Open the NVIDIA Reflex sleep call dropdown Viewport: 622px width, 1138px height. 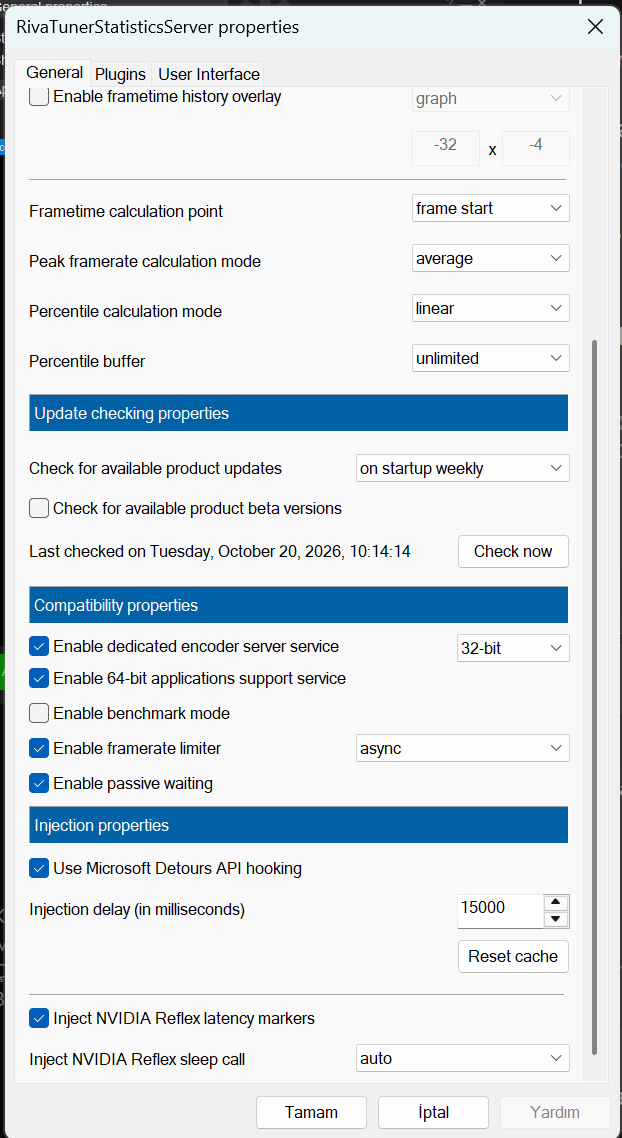pyautogui.click(x=463, y=1058)
